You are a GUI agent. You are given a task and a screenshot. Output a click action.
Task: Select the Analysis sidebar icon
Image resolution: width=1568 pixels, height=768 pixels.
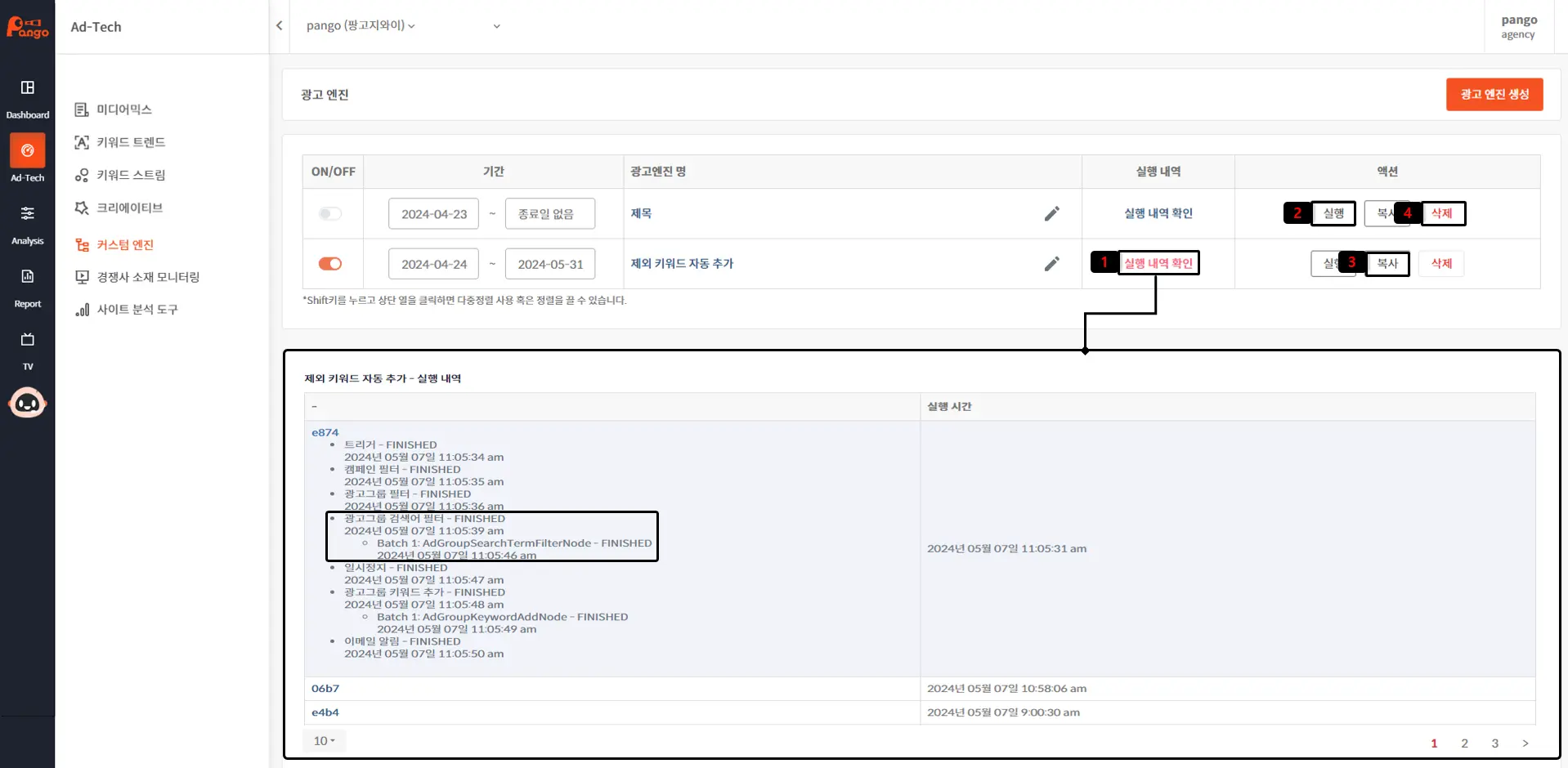click(27, 214)
